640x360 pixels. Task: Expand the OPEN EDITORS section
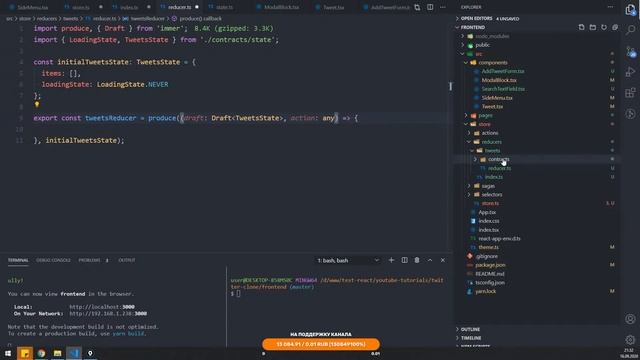click(489, 18)
